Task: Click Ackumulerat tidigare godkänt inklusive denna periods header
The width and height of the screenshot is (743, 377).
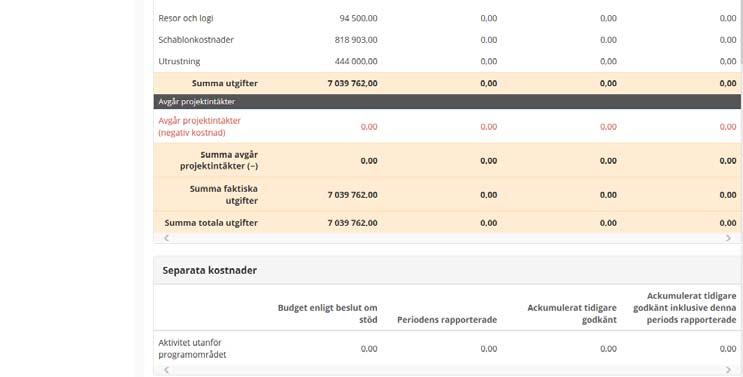Action: click(685, 308)
